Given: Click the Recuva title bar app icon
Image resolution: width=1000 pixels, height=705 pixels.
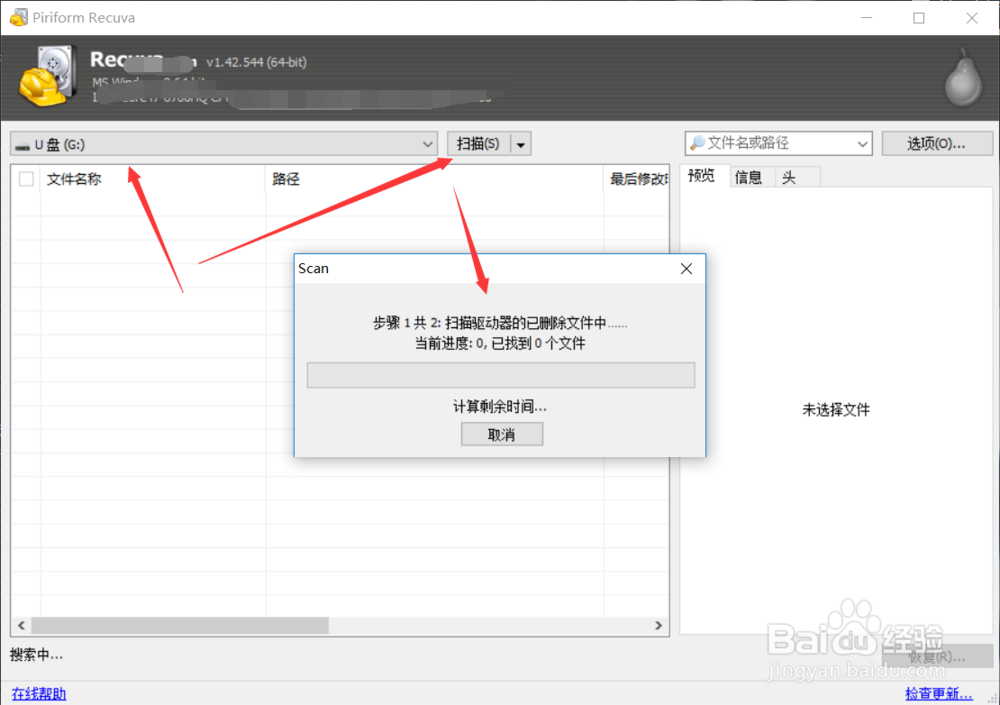Looking at the screenshot, I should [x=18, y=17].
